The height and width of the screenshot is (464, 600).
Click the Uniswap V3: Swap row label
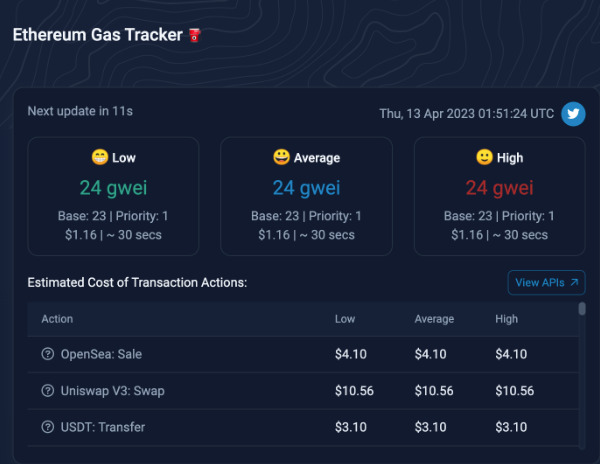coord(112,391)
